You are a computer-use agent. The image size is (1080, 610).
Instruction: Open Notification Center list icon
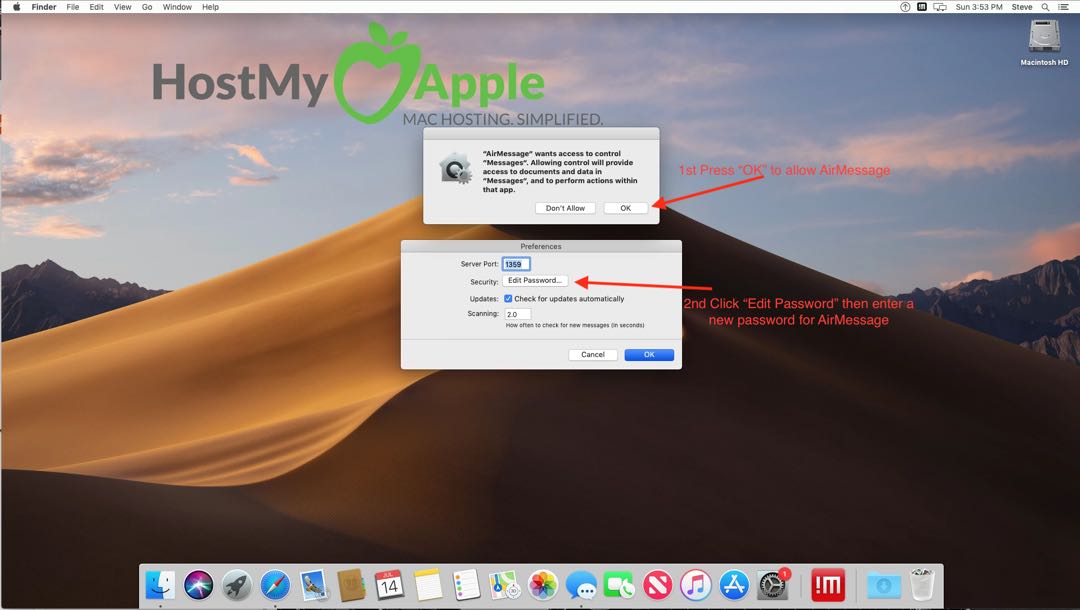(x=1063, y=7)
